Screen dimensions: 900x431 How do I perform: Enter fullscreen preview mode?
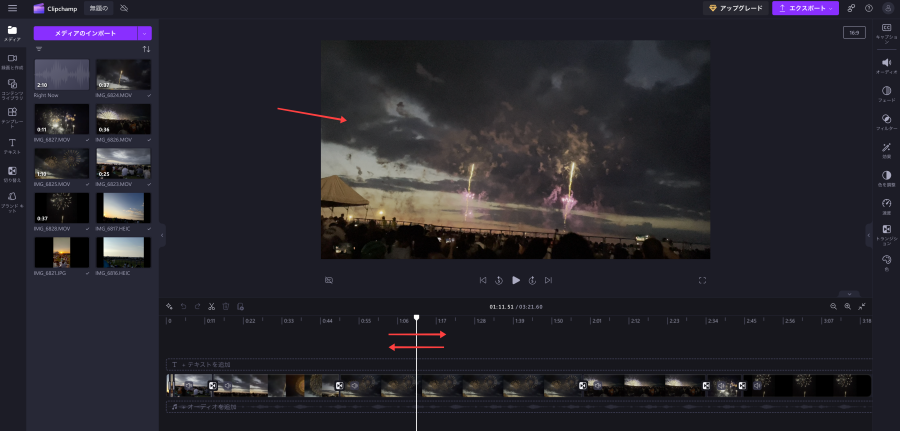(x=702, y=280)
